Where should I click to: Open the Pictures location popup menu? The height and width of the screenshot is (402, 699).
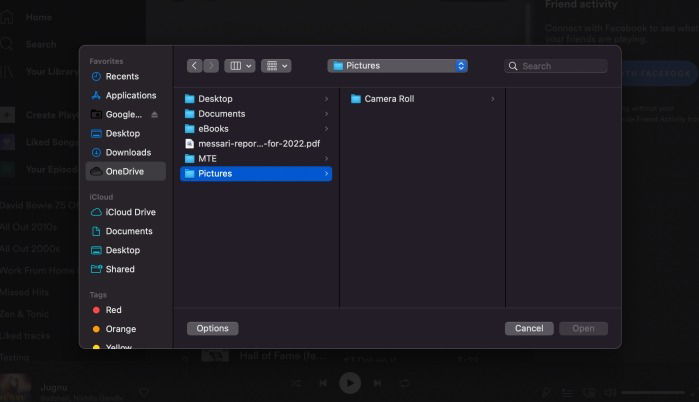point(398,66)
